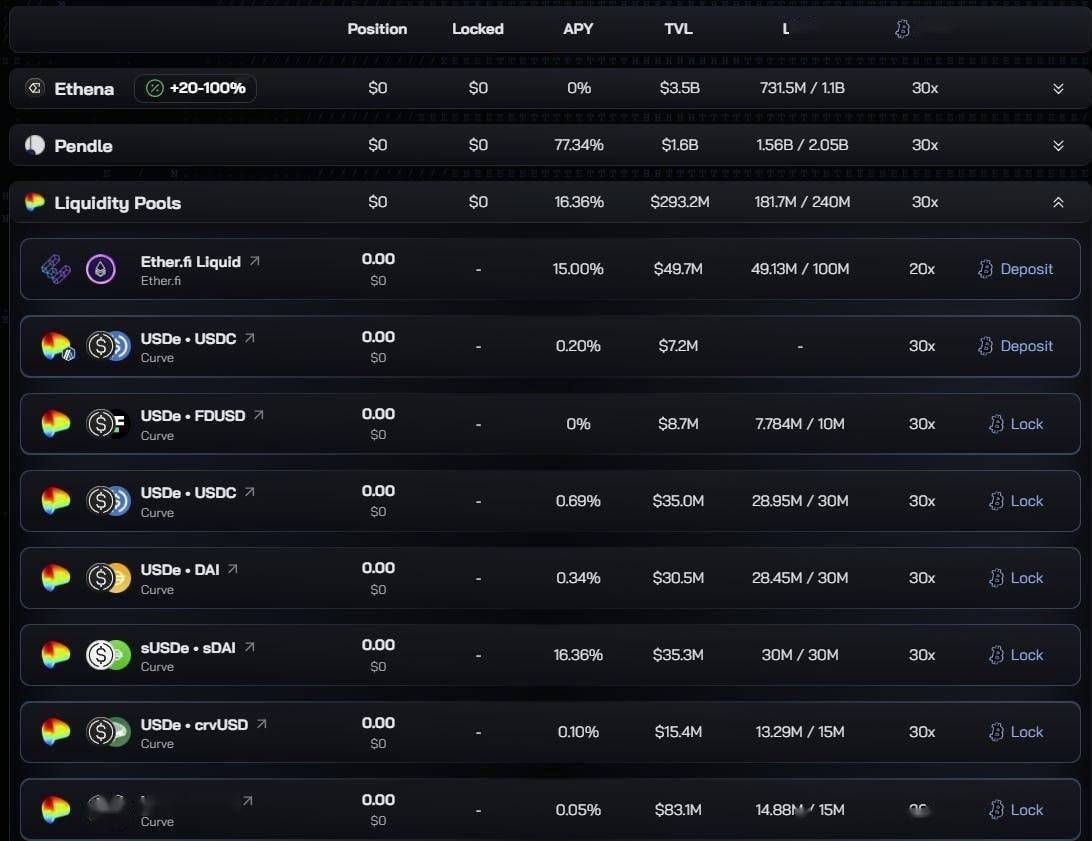Click the Ethena logo icon

pyautogui.click(x=34, y=88)
